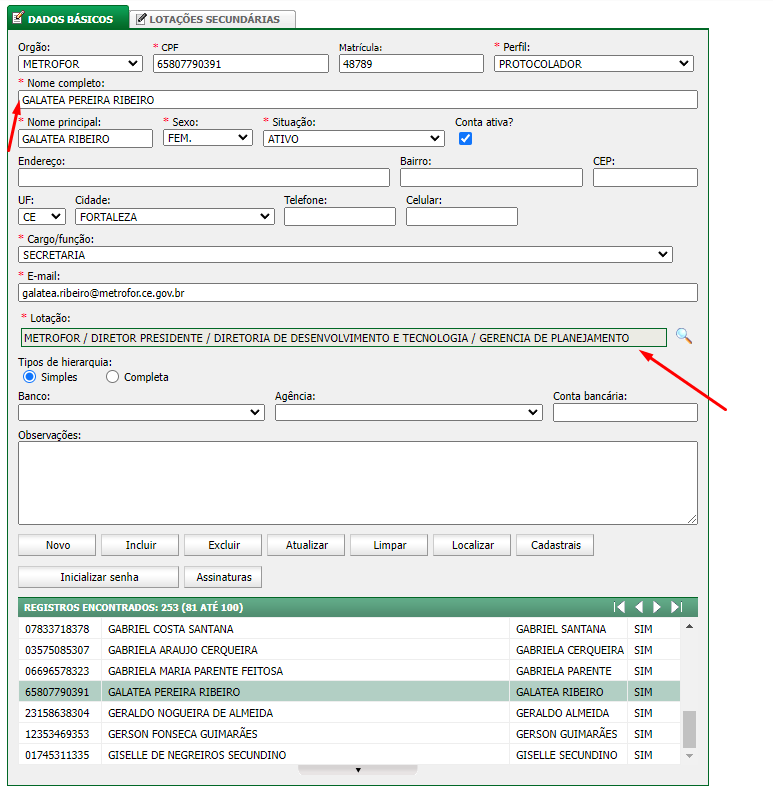Select row GABRIELA ARAUJO CERQUEIRA
The image size is (773, 797).
pos(349,650)
